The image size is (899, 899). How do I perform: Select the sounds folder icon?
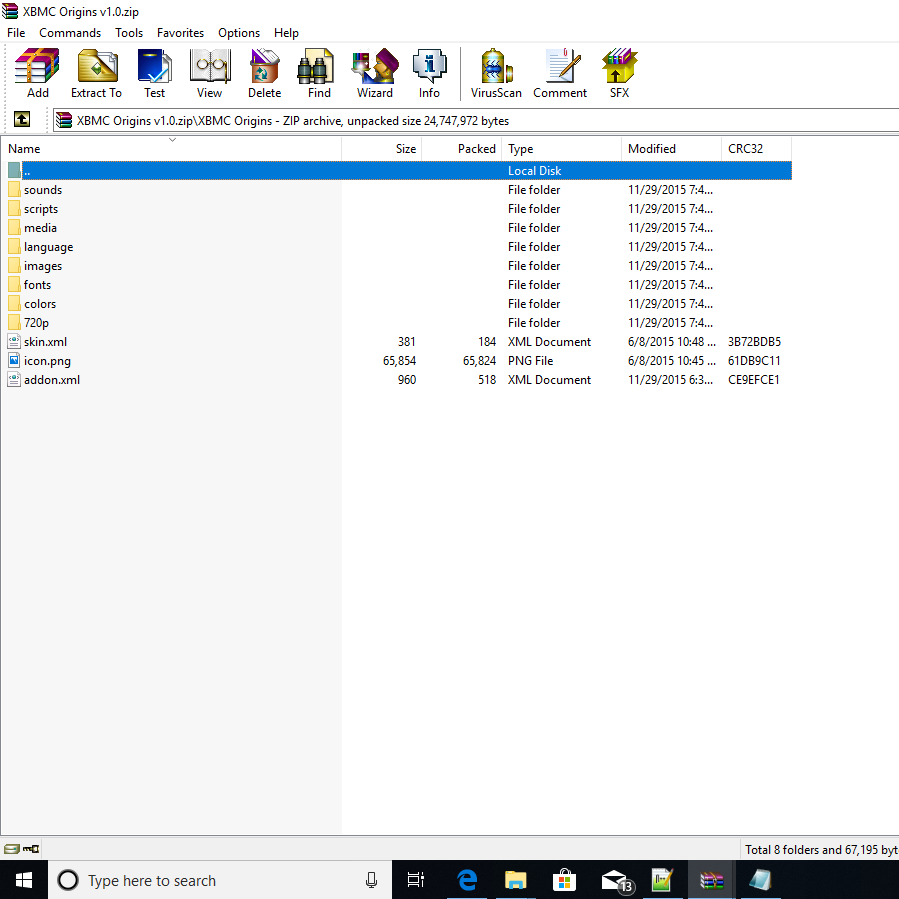click(14, 190)
